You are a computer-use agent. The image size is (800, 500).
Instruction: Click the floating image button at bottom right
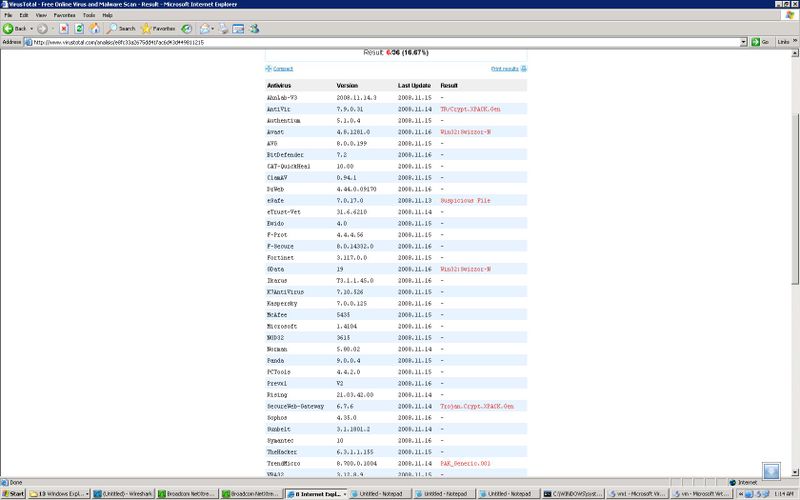pyautogui.click(x=771, y=471)
